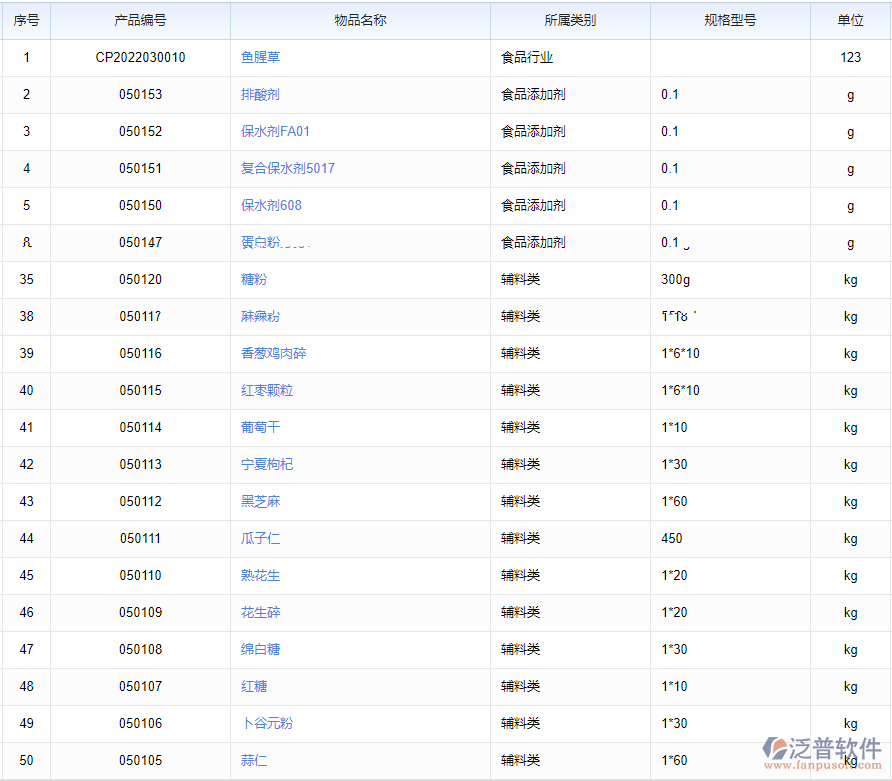Open the 熟花生 item link
The width and height of the screenshot is (892, 781).
coord(258,575)
